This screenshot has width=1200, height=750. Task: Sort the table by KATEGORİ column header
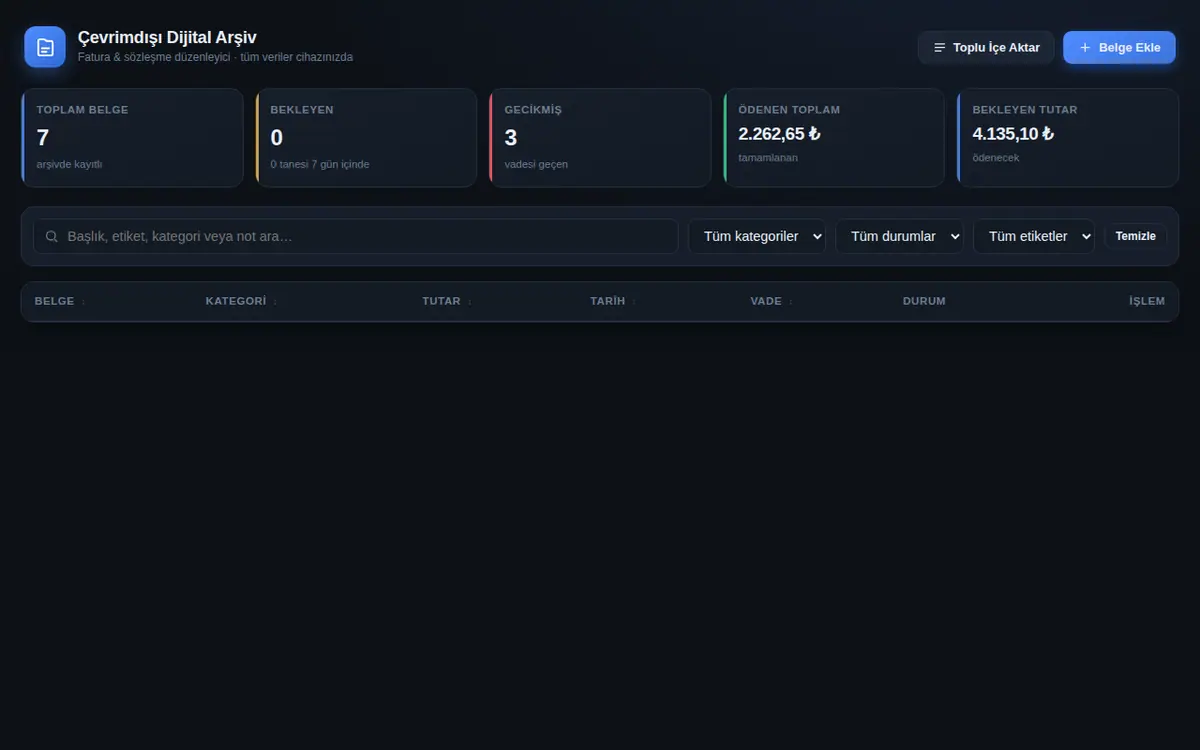(241, 301)
